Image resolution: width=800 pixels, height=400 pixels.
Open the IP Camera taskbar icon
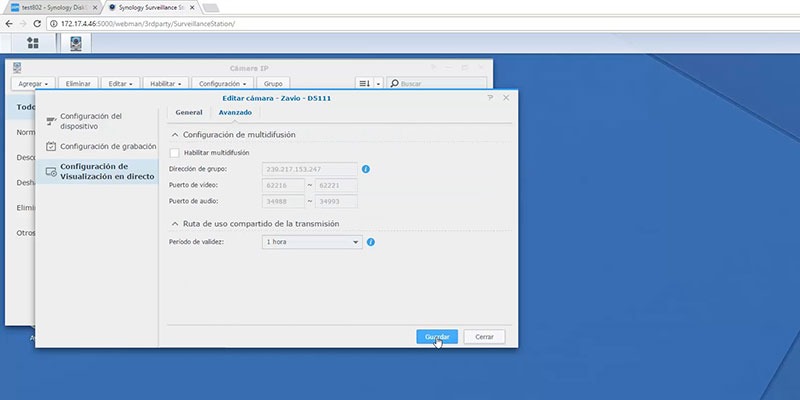[x=76, y=43]
